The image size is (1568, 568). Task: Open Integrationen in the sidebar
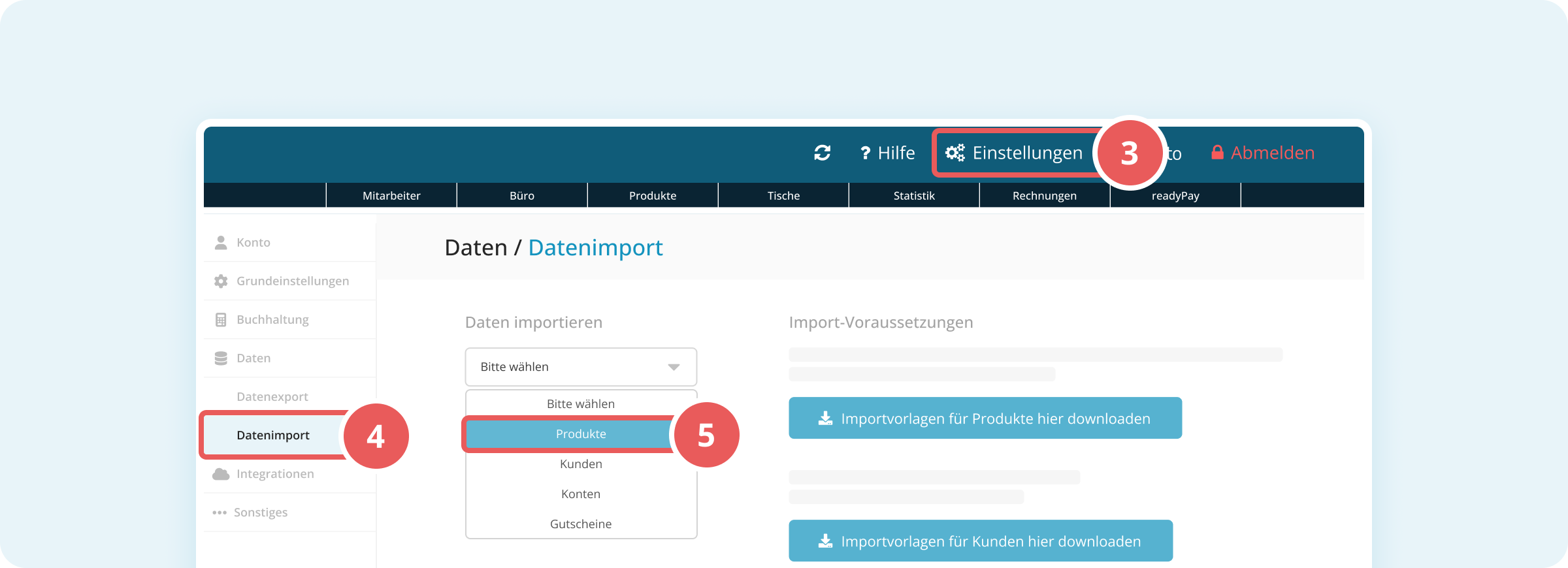click(x=290, y=474)
